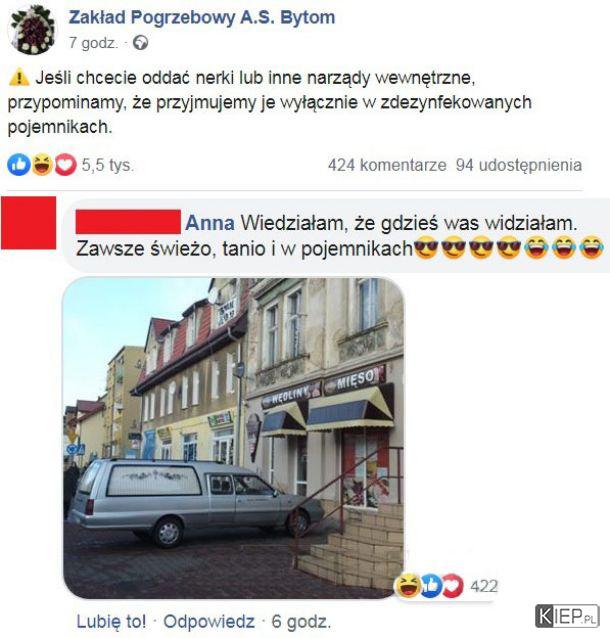The width and height of the screenshot is (610, 638).
Task: Show the 5,5 tys. reactions list
Action: [x=108, y=165]
